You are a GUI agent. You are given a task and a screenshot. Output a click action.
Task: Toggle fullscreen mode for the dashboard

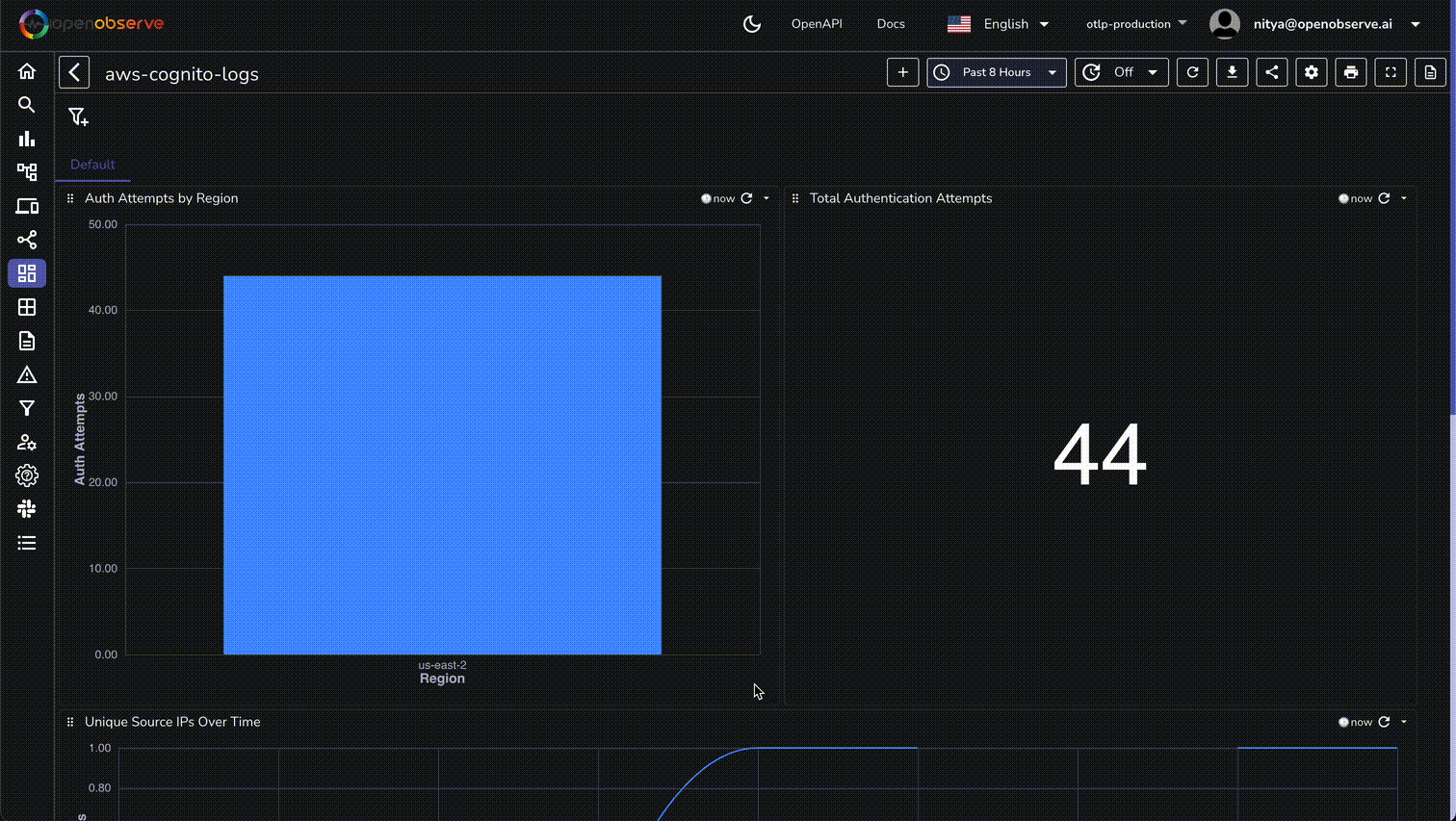coord(1391,72)
